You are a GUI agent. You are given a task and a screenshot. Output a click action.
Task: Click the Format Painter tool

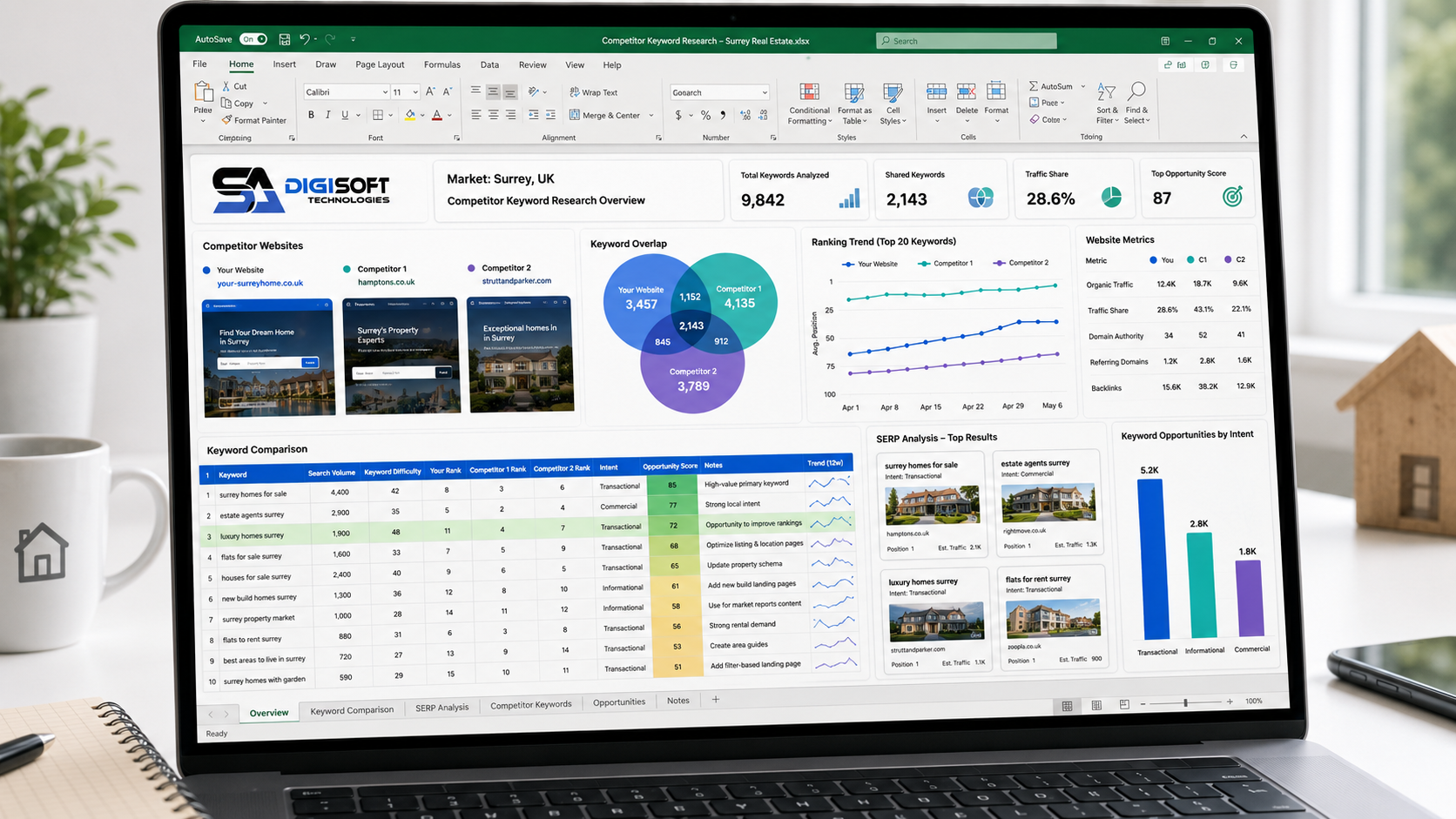(x=253, y=120)
